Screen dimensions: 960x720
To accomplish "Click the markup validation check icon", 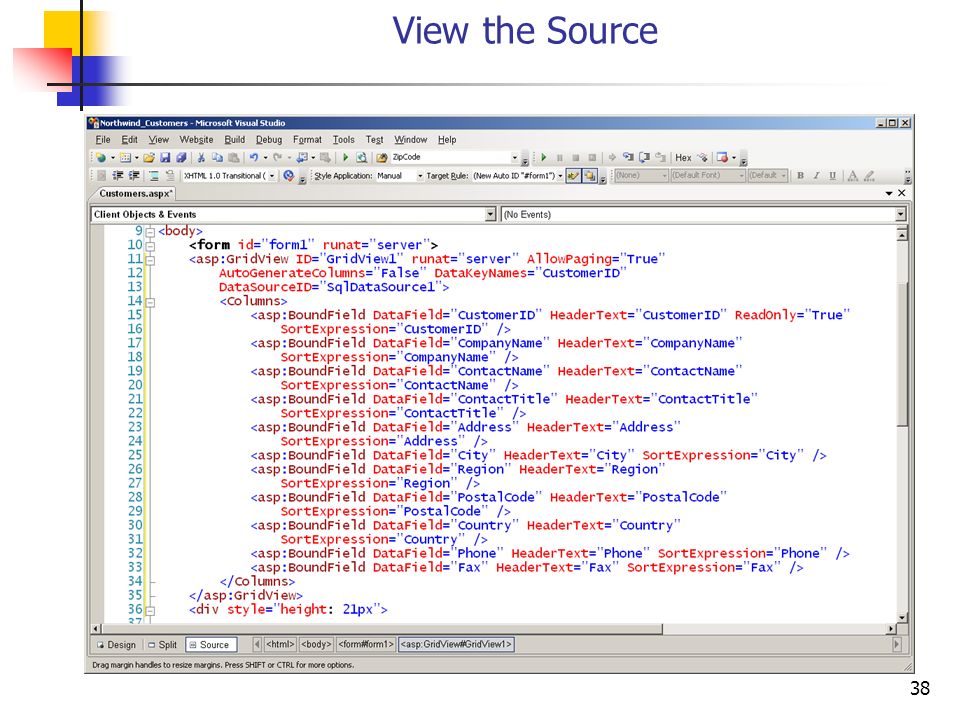I will [289, 176].
